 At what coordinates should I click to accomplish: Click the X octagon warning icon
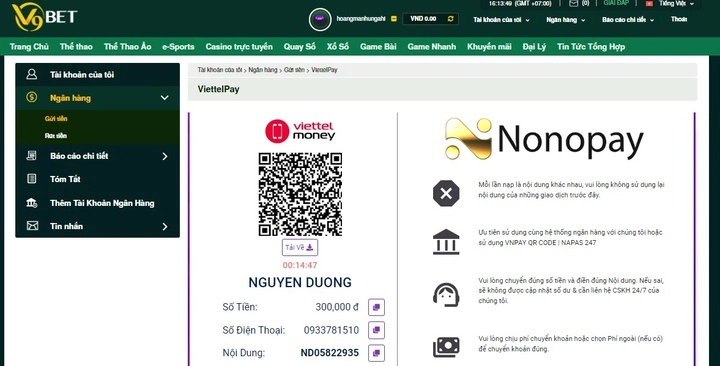(446, 193)
